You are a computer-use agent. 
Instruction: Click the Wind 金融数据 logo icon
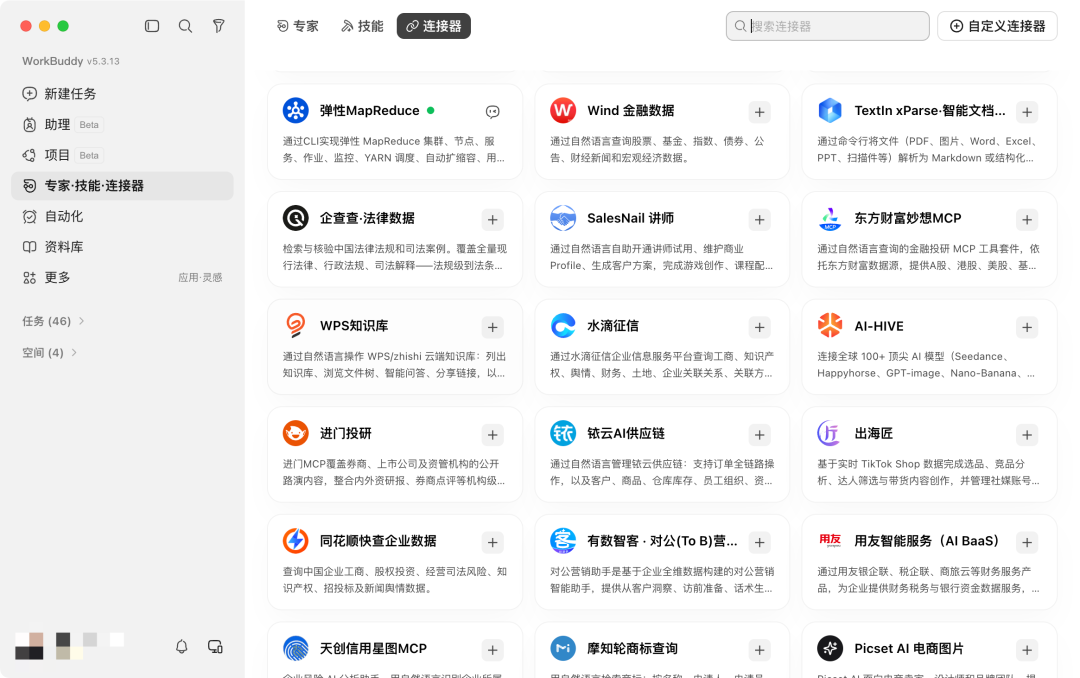563,110
